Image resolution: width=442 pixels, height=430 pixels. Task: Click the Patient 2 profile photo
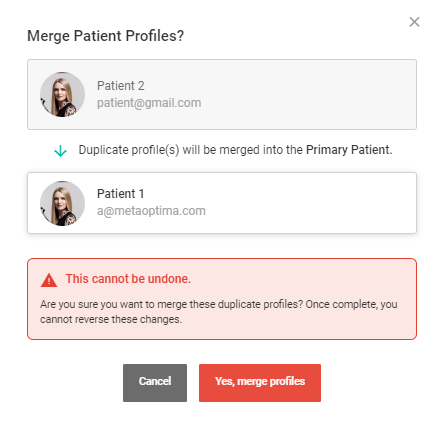62,94
